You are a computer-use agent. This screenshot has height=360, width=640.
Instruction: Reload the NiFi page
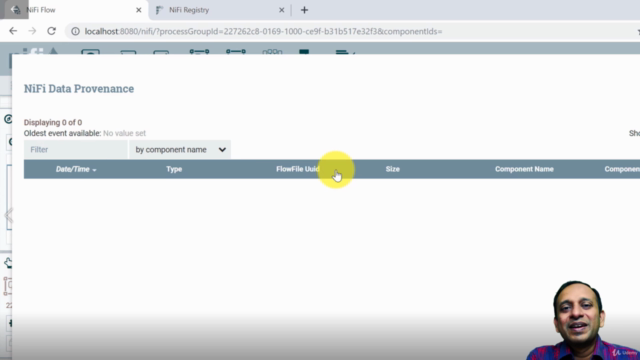(x=51, y=31)
